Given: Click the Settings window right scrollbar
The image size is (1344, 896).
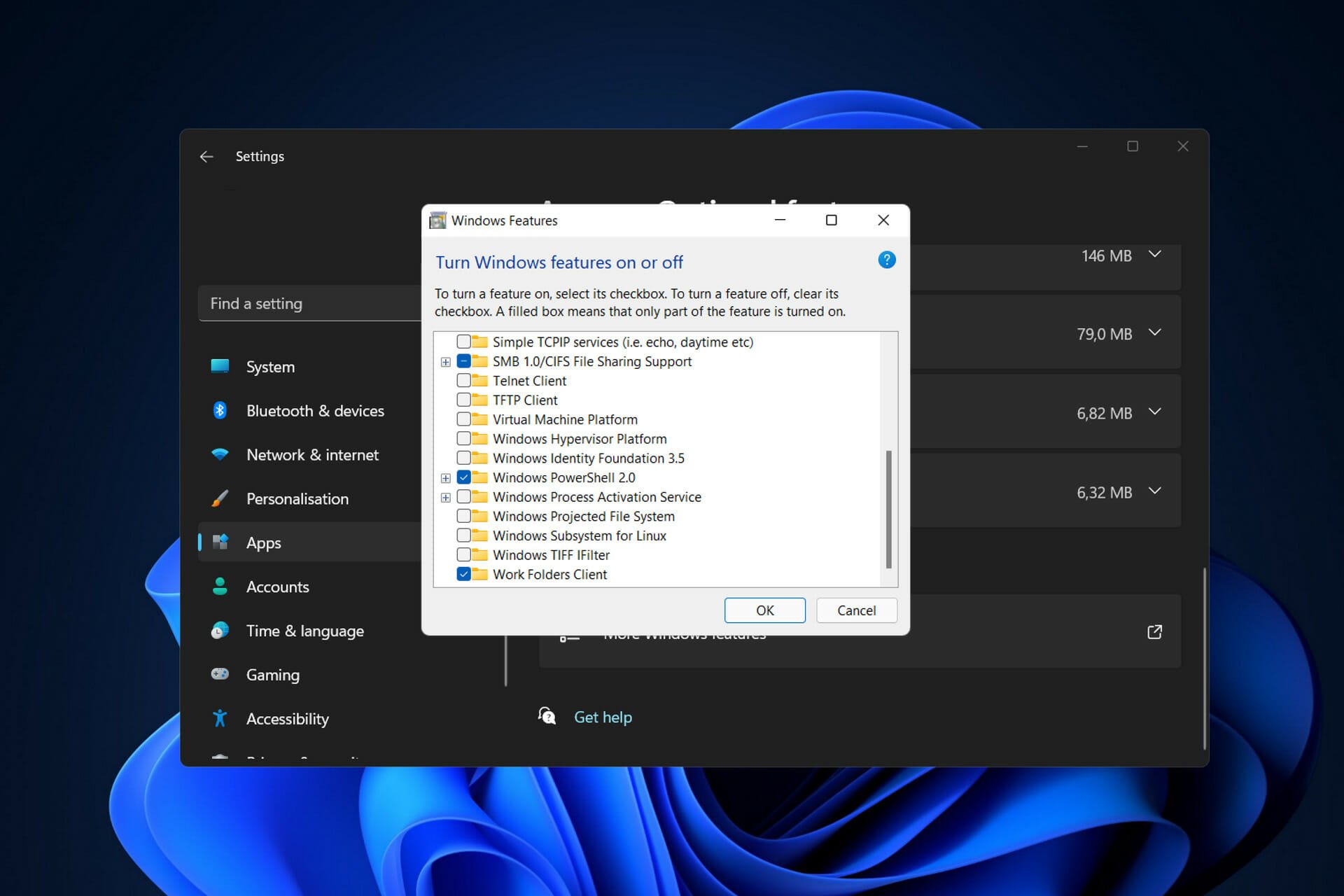Looking at the screenshot, I should point(1204,658).
